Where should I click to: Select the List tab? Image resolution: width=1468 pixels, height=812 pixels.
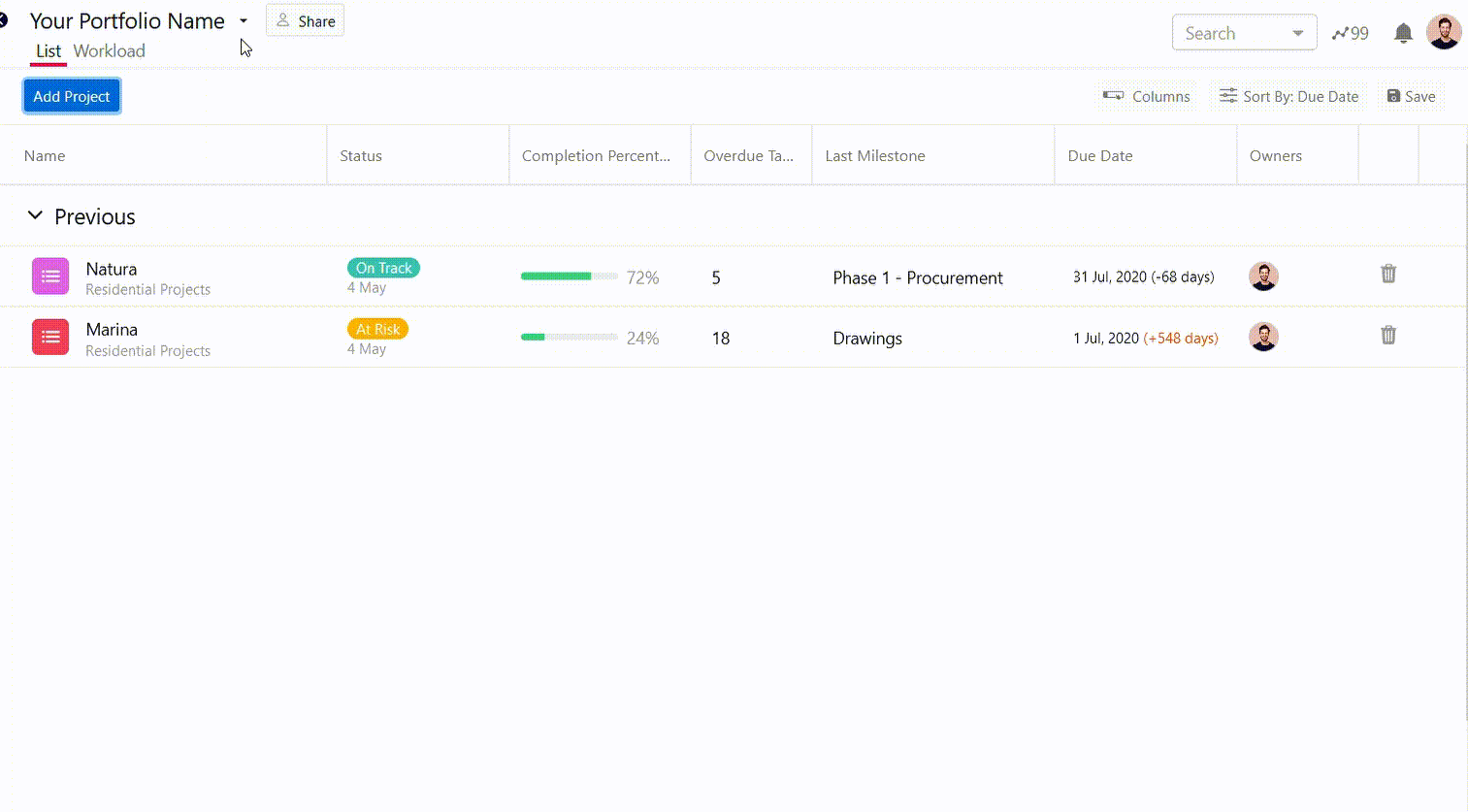point(49,51)
